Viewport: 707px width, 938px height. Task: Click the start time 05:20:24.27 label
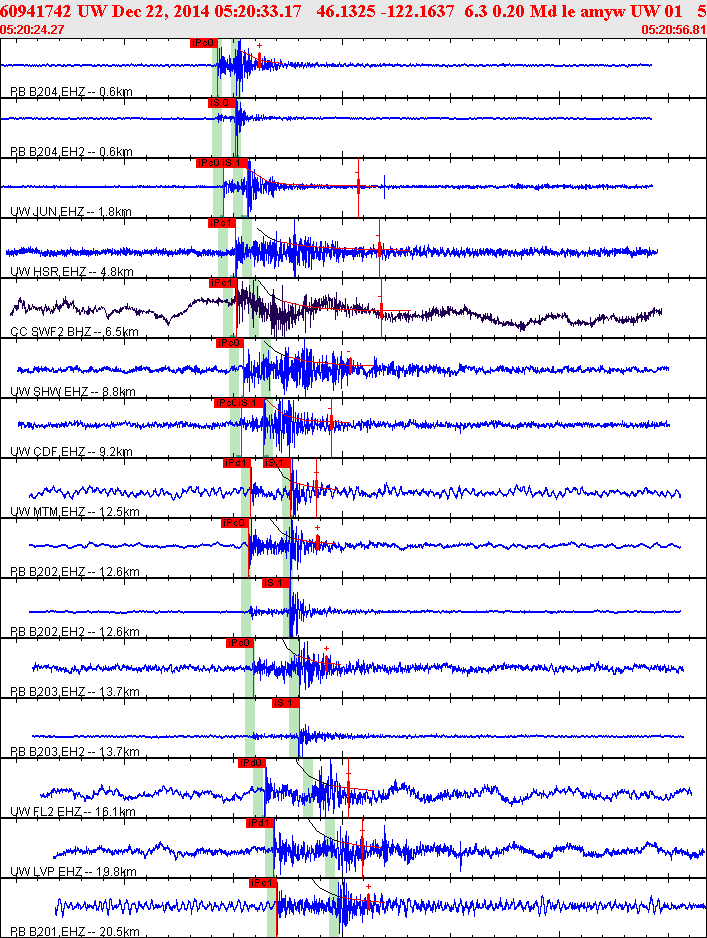(x=32, y=29)
